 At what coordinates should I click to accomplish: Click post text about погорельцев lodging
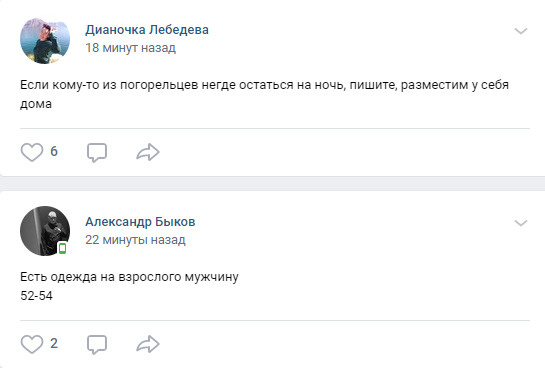click(x=265, y=94)
